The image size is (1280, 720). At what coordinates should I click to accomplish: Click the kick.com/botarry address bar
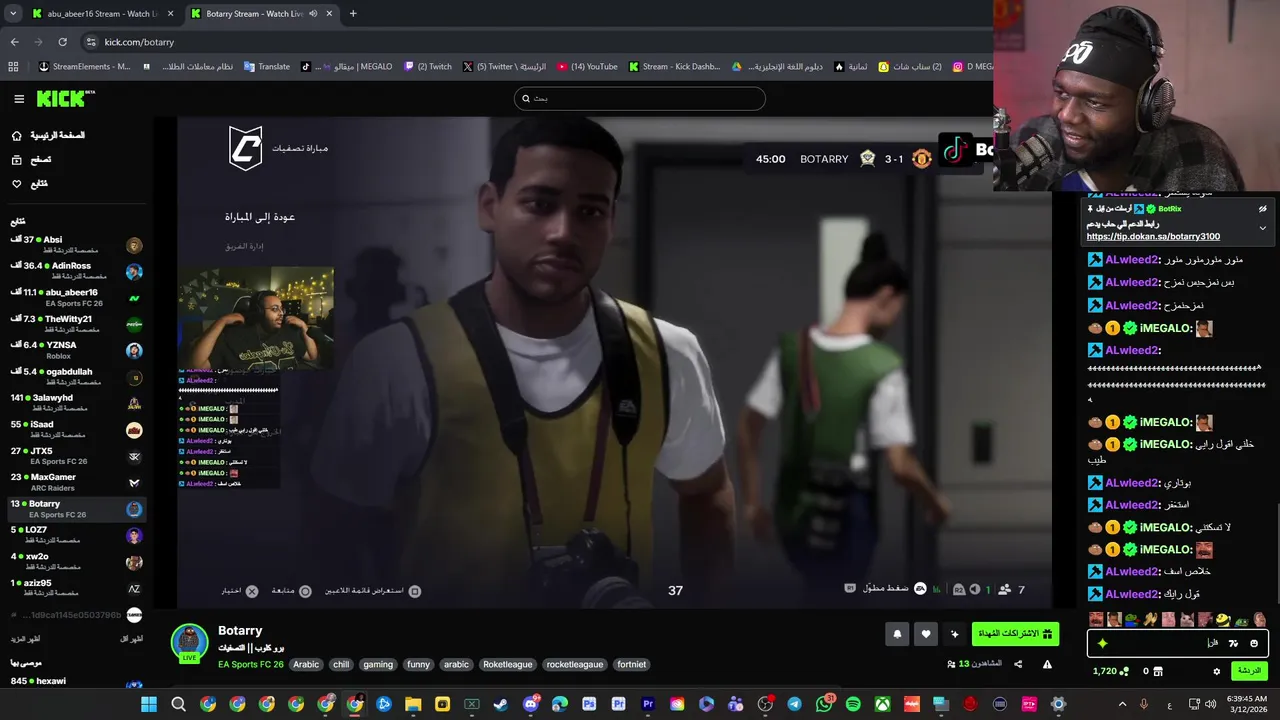point(540,42)
